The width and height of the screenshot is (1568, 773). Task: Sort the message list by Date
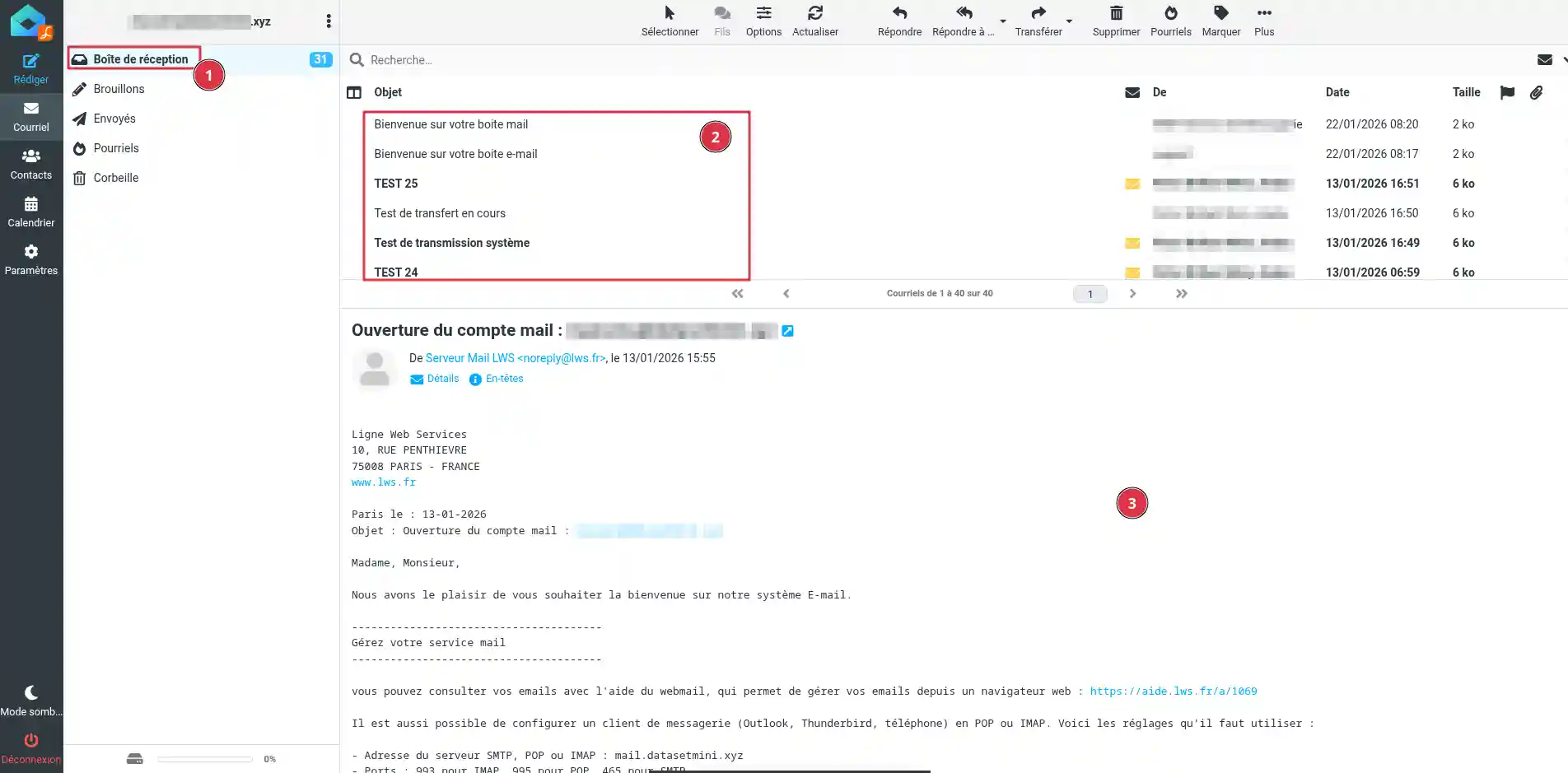coord(1337,92)
